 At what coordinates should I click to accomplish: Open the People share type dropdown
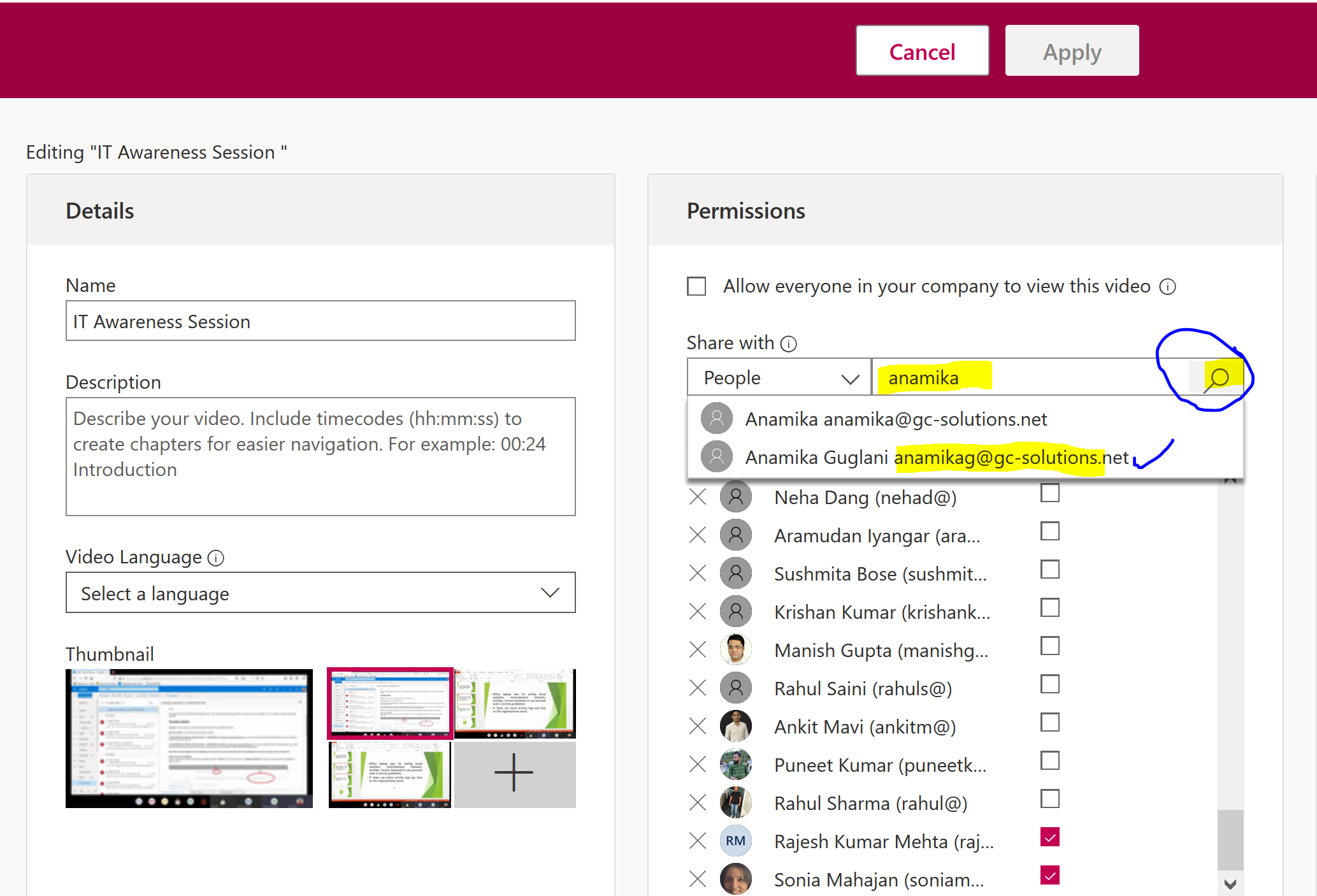click(x=779, y=378)
